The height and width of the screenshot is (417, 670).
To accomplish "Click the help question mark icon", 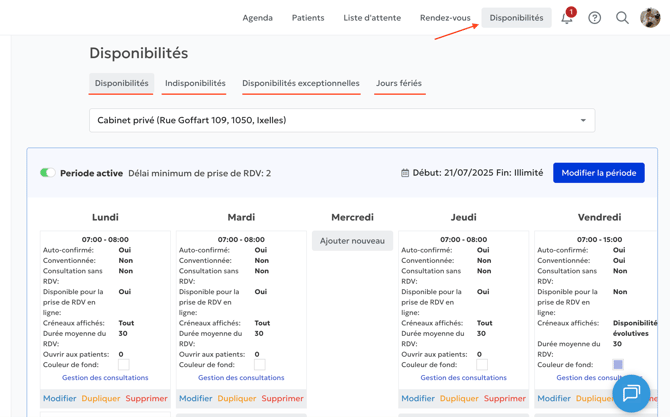I will click(x=594, y=18).
